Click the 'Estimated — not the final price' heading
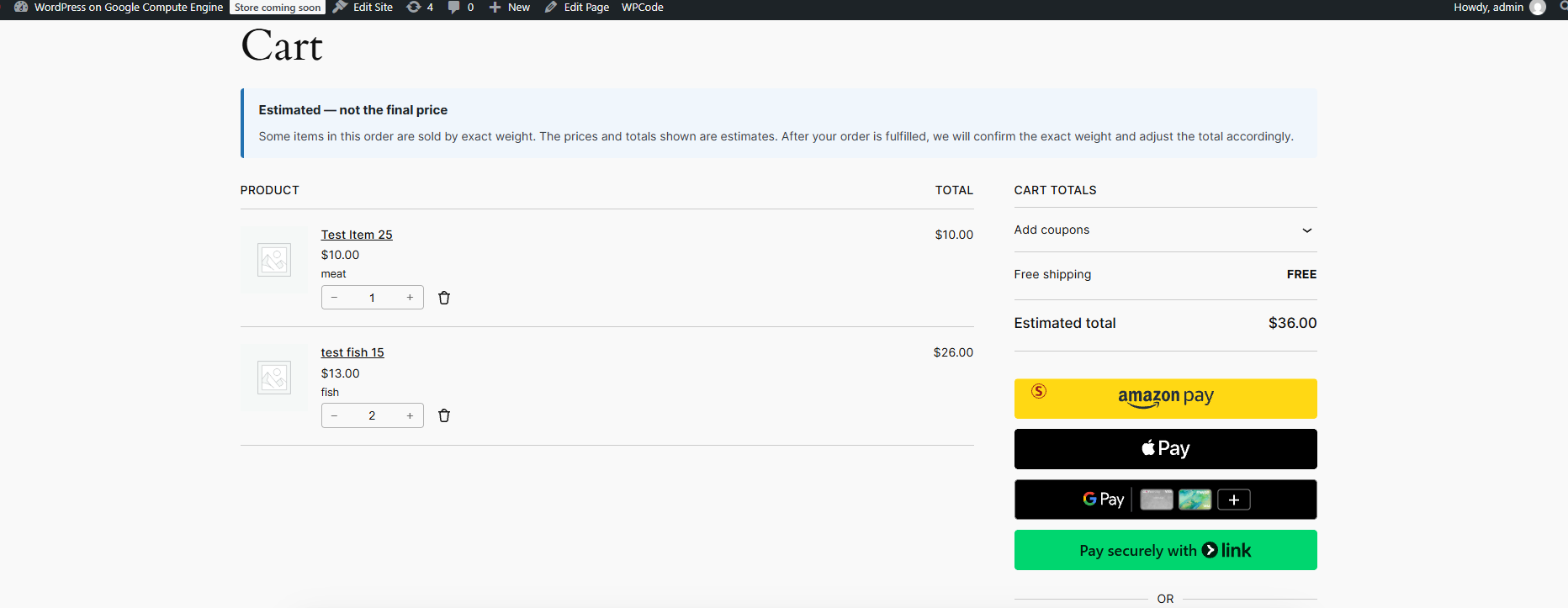 [352, 110]
